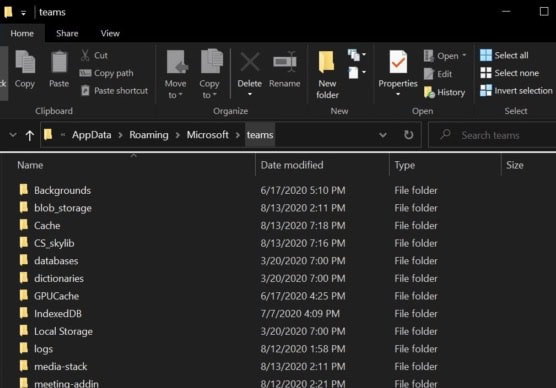Choose Copy path in the ribbon
The height and width of the screenshot is (388, 556).
(106, 73)
